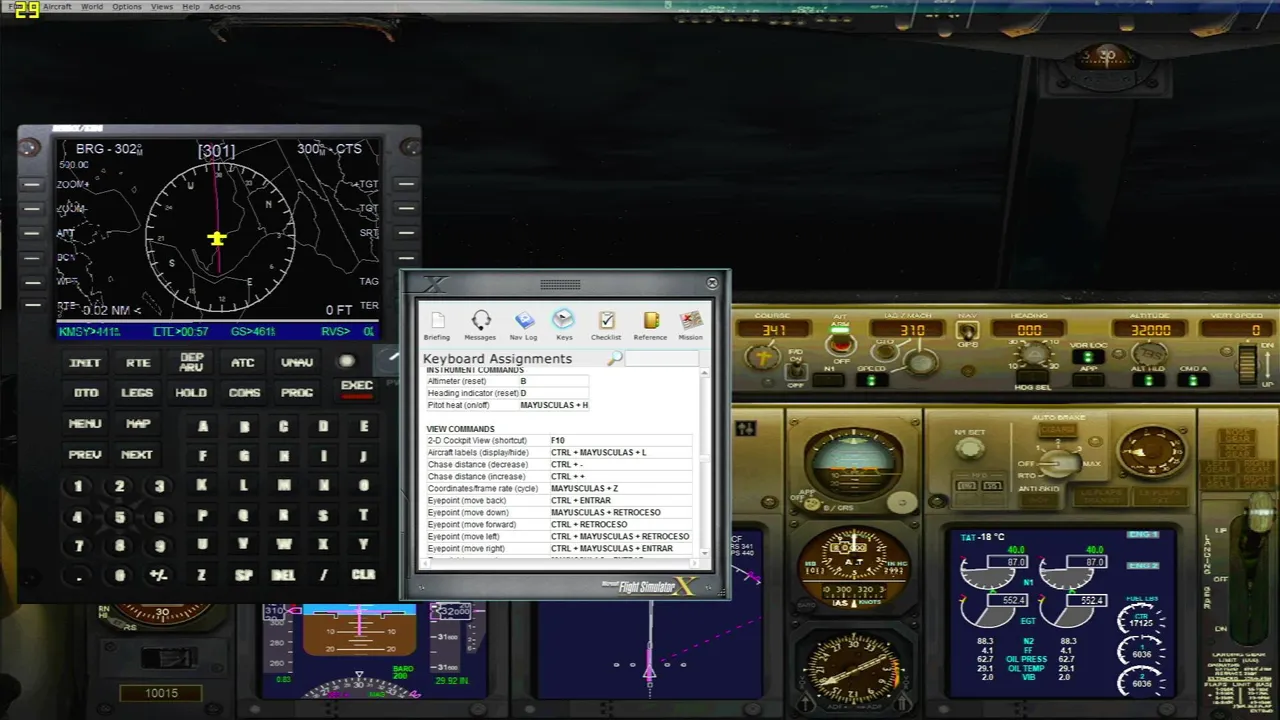The width and height of the screenshot is (1280, 720).
Task: Click the vertical speed thumbwheel
Action: pyautogui.click(x=1246, y=364)
